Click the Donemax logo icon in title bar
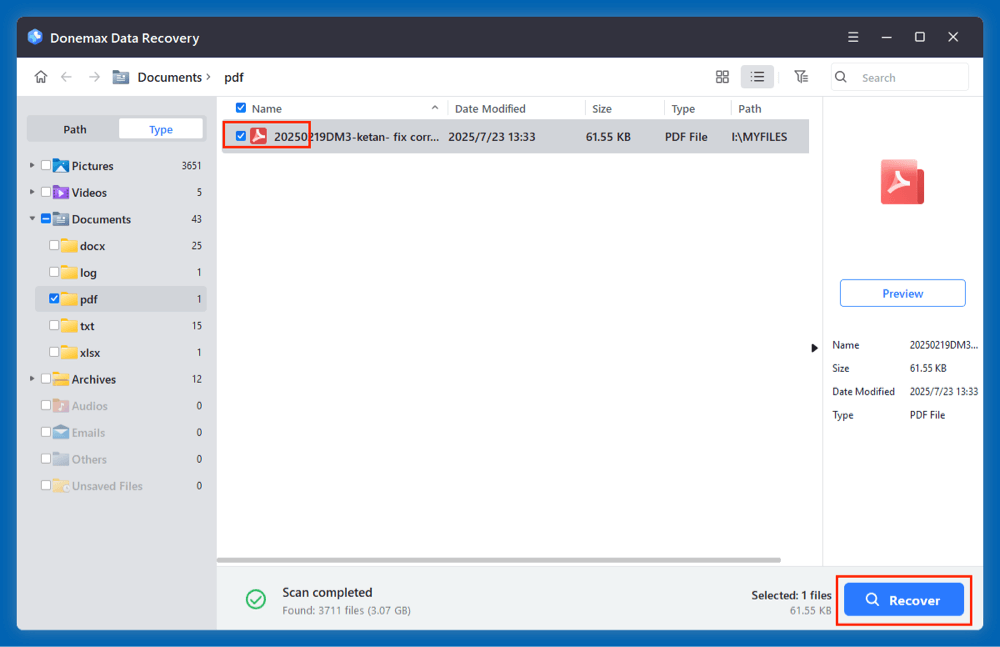The width and height of the screenshot is (1000, 647). coord(34,36)
